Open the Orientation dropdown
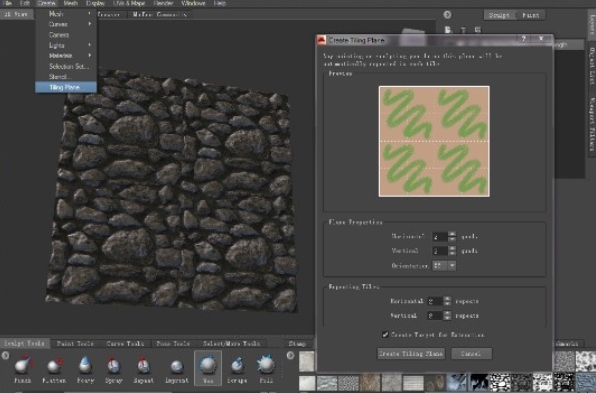This screenshot has width=596, height=393. (x=444, y=266)
